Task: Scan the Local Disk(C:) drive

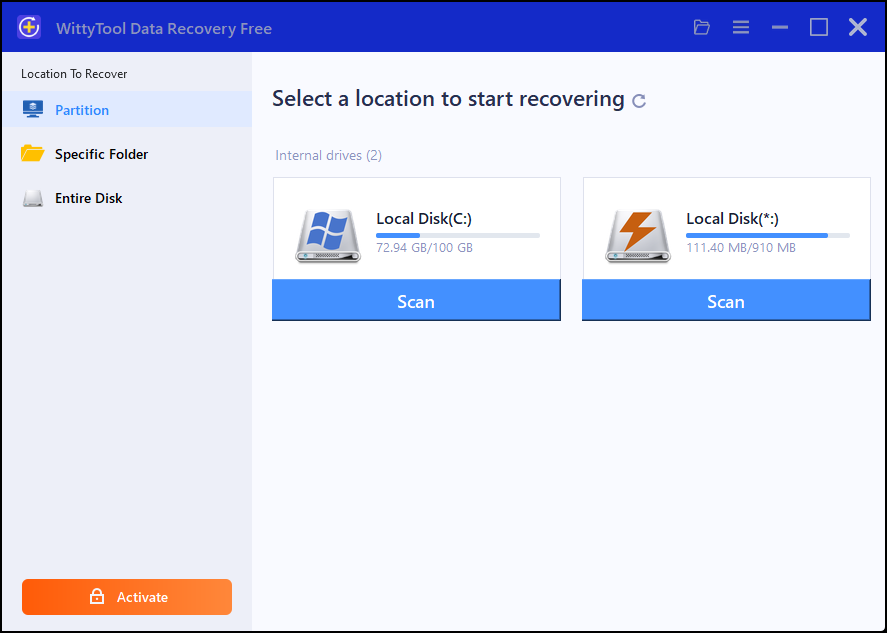Action: point(416,301)
